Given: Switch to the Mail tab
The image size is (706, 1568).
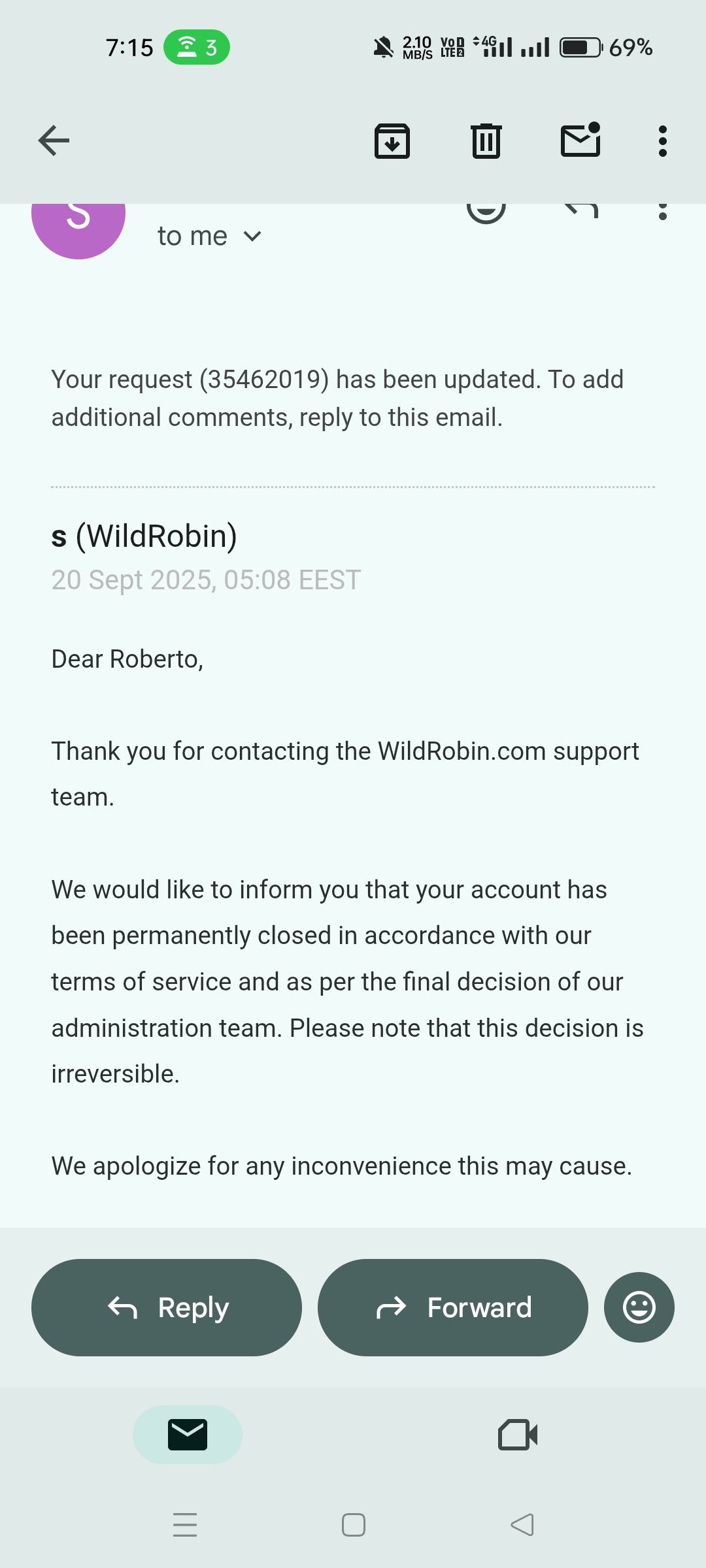Looking at the screenshot, I should click(x=188, y=1435).
